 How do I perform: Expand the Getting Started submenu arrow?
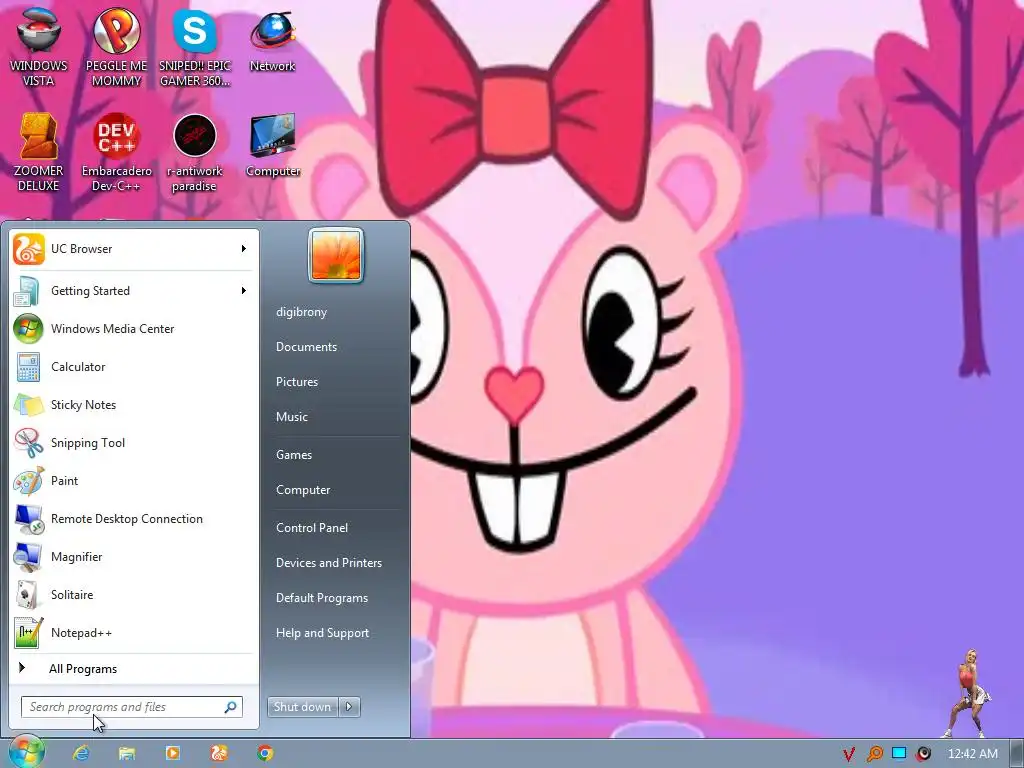pyautogui.click(x=244, y=291)
